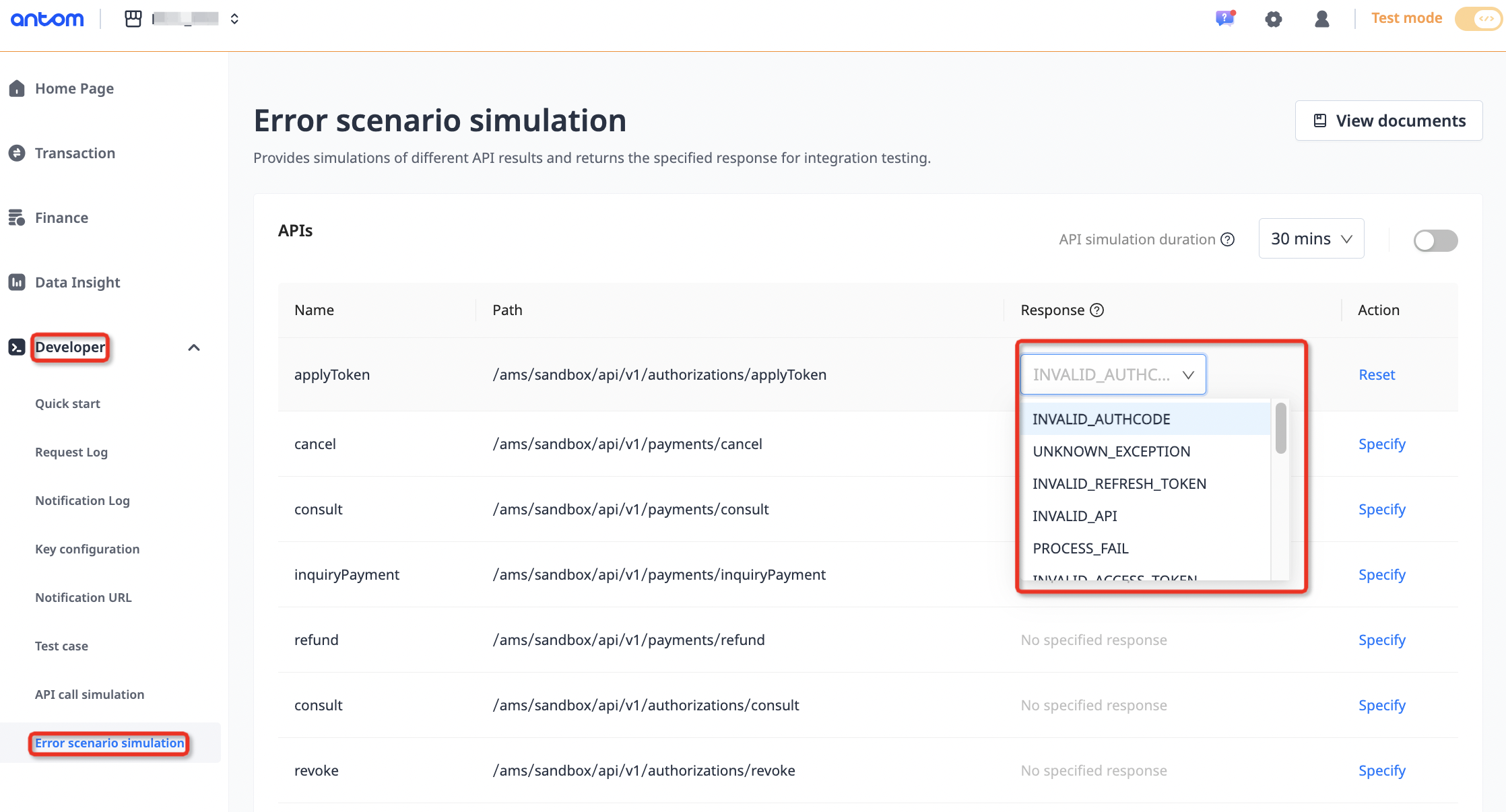The width and height of the screenshot is (1506, 812).
Task: Click the View documents button
Action: pyautogui.click(x=1389, y=121)
